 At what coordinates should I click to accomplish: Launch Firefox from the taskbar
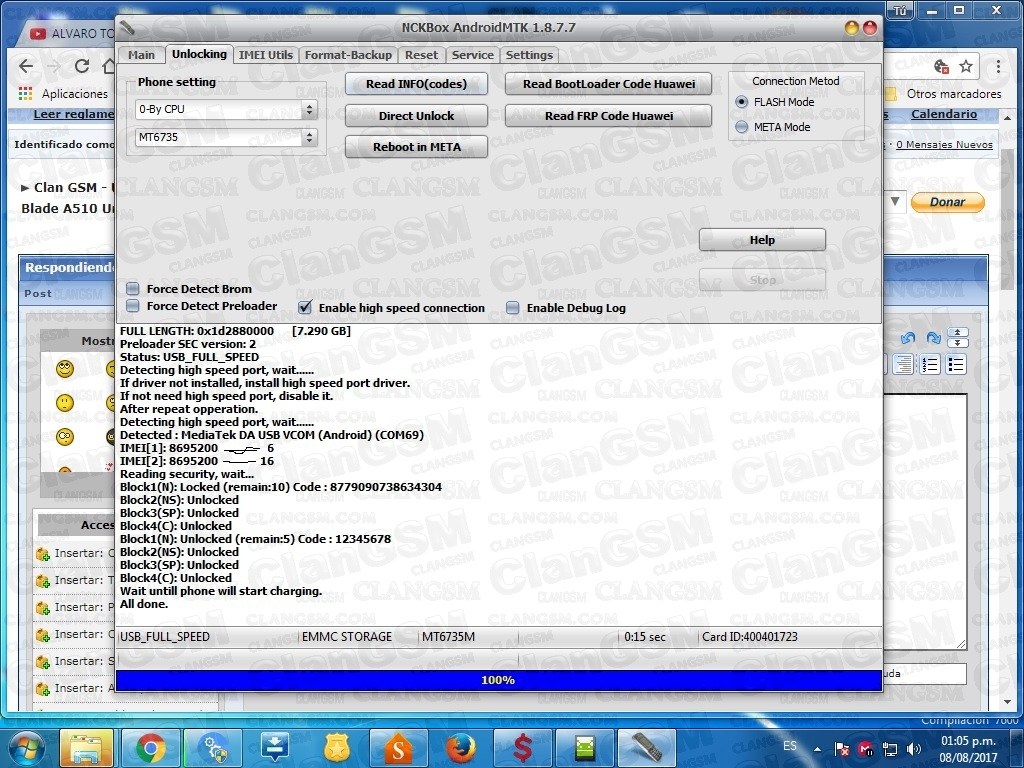click(x=461, y=748)
